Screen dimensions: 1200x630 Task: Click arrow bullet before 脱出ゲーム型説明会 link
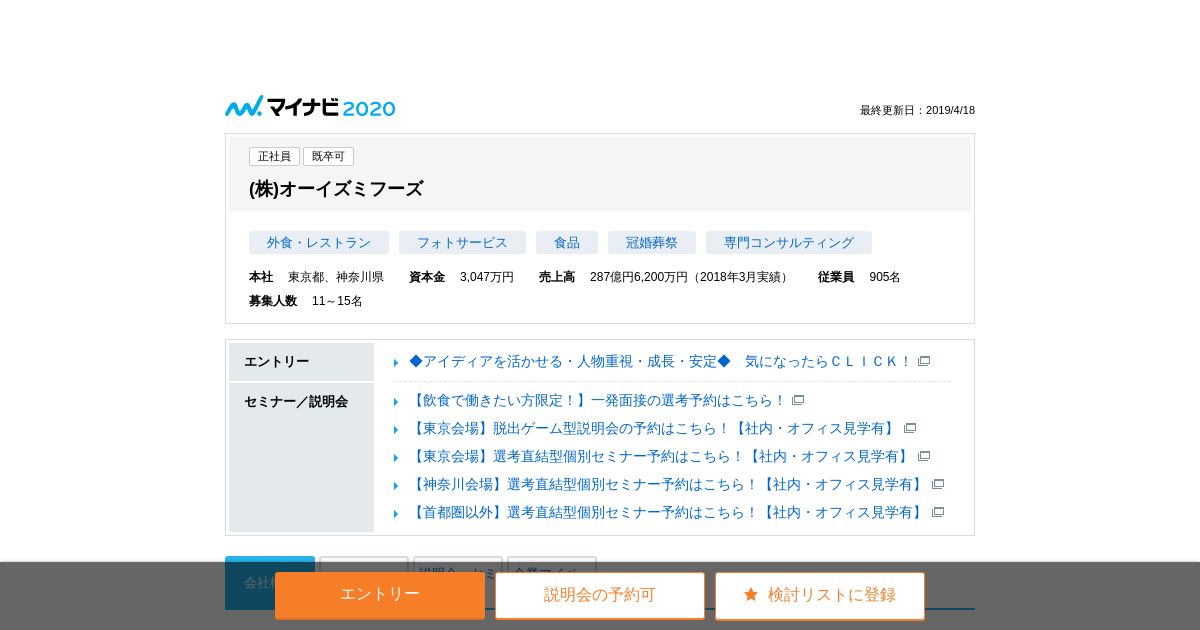(x=396, y=430)
